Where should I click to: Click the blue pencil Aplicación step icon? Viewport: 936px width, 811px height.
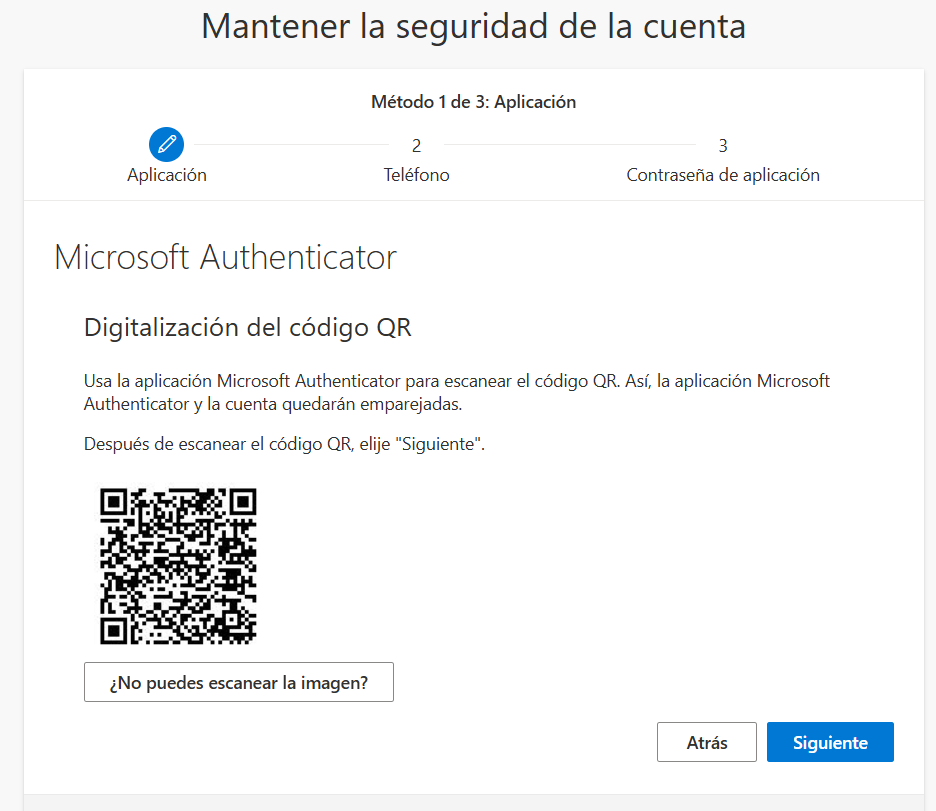[x=166, y=144]
